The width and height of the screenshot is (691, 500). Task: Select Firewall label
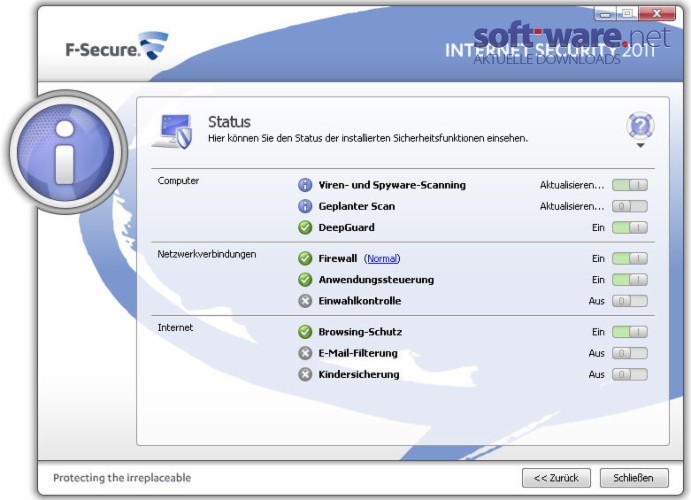click(x=338, y=259)
